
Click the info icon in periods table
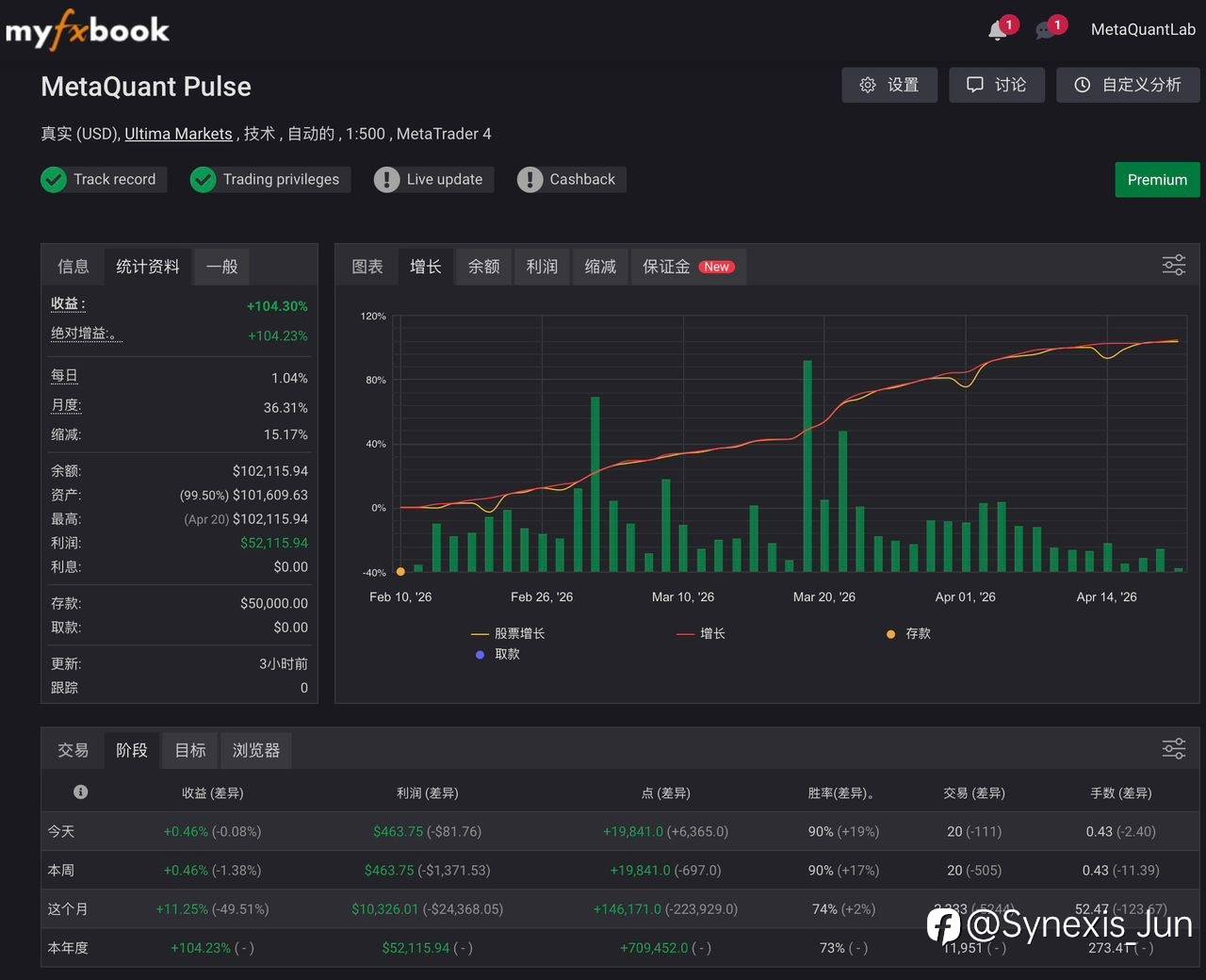coord(81,792)
